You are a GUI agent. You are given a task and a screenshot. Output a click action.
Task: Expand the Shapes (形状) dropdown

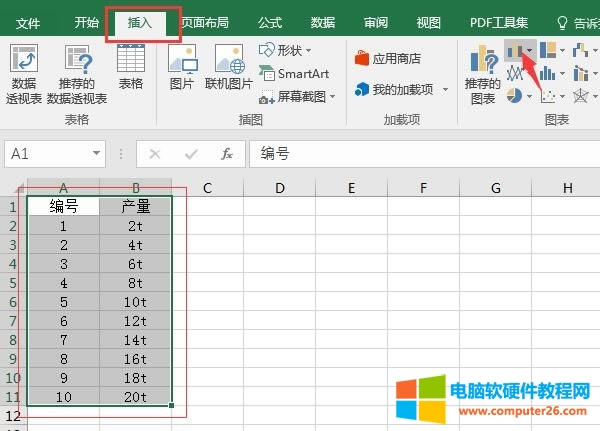tap(286, 50)
